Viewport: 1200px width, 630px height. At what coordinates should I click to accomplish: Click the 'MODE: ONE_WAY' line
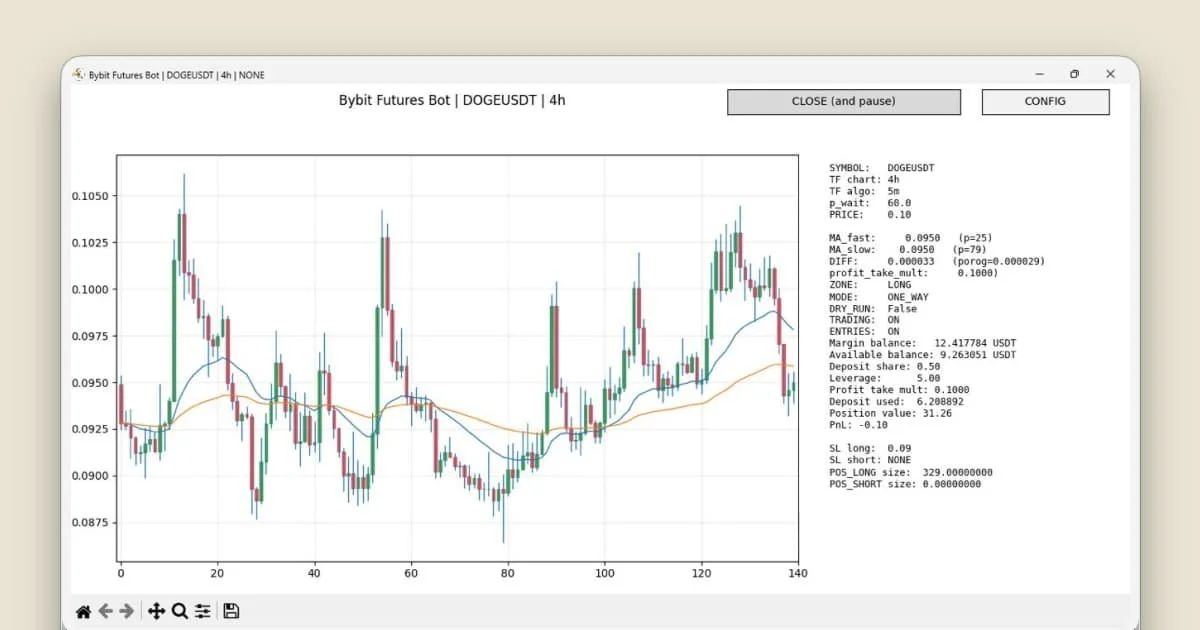tap(879, 297)
